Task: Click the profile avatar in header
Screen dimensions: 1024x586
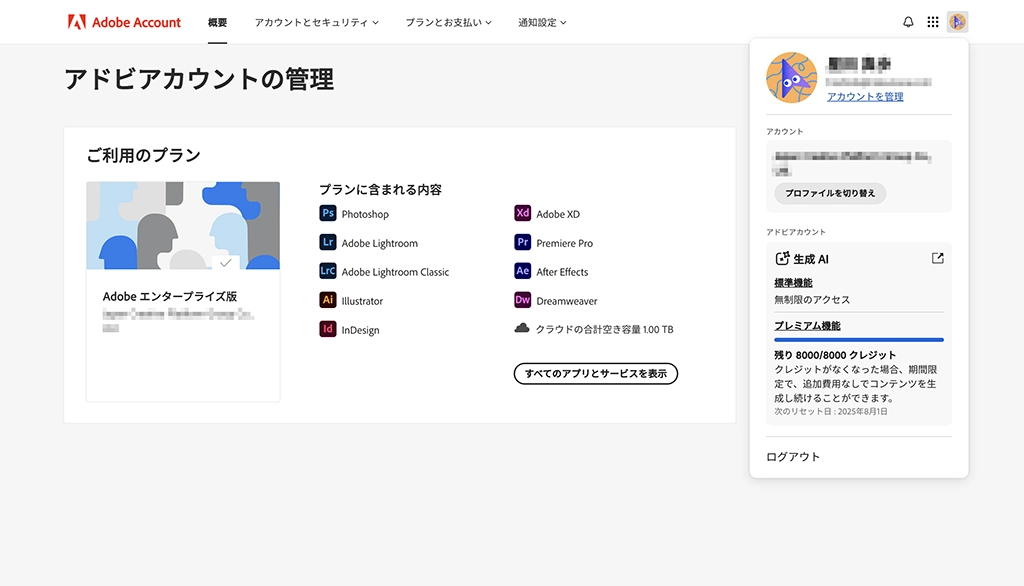Action: [x=957, y=22]
